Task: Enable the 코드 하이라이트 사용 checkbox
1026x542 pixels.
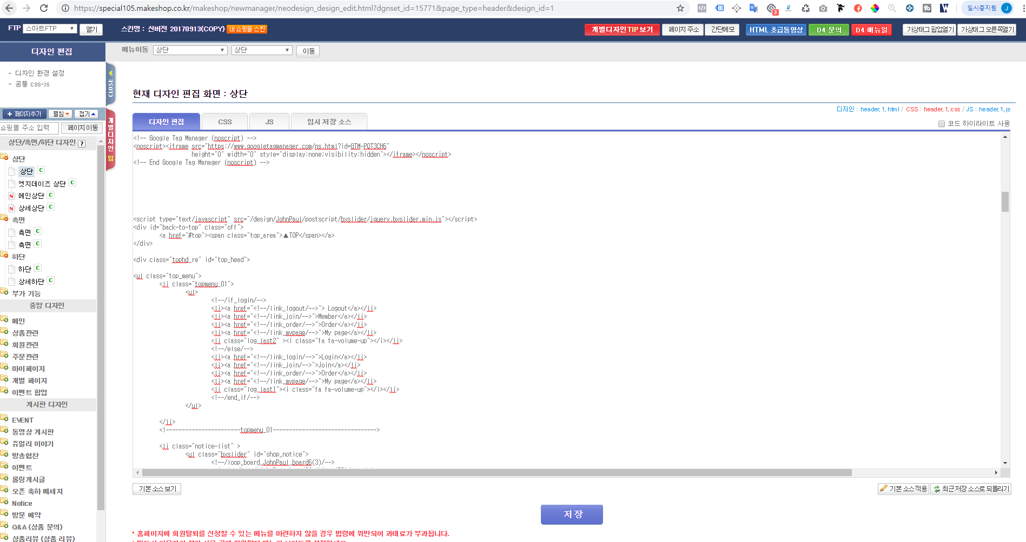Action: [x=942, y=124]
